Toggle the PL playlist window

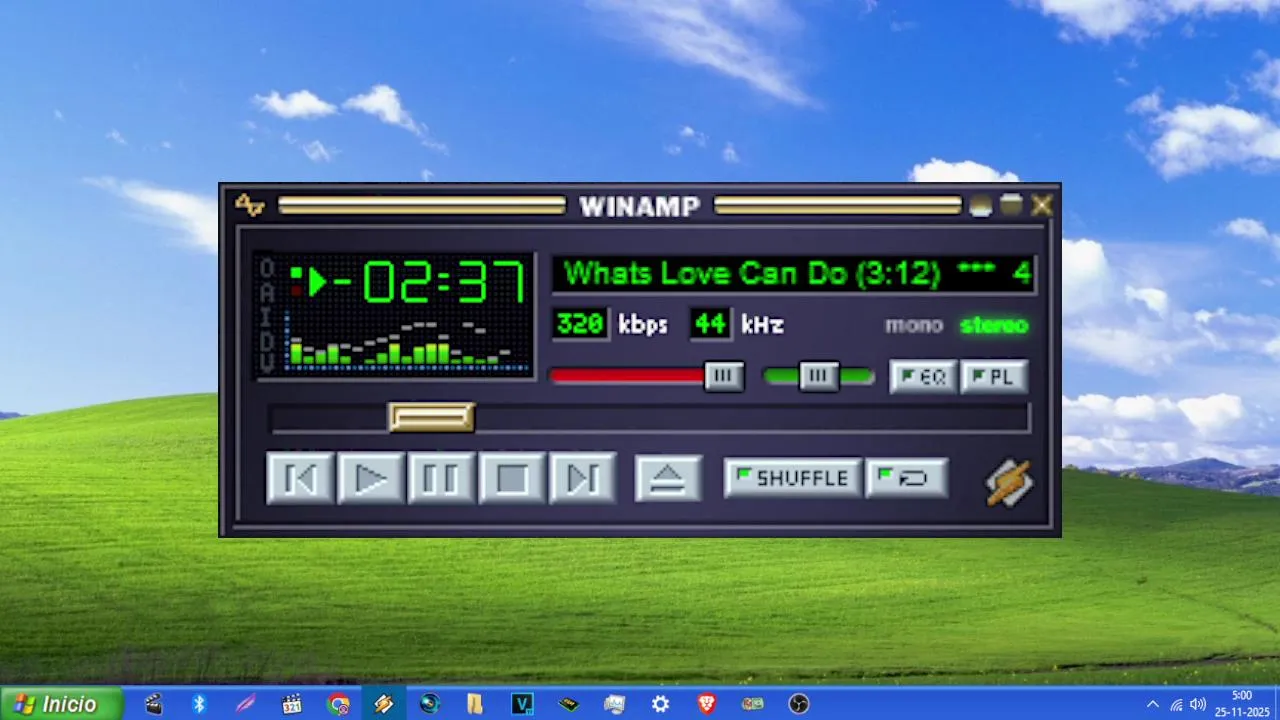point(993,377)
